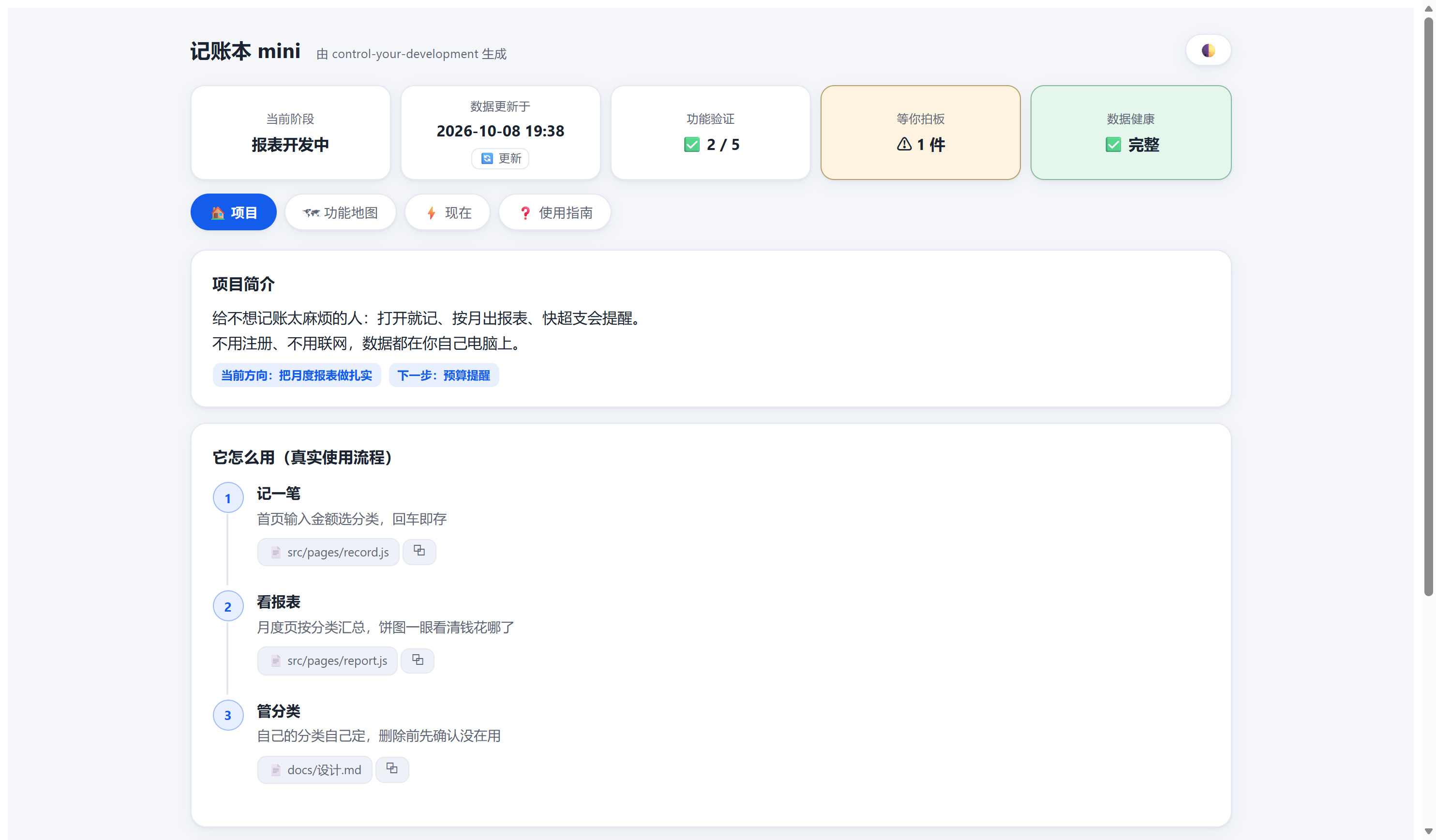Switch to the 项目 tab
The image size is (1436, 840).
tap(234, 212)
